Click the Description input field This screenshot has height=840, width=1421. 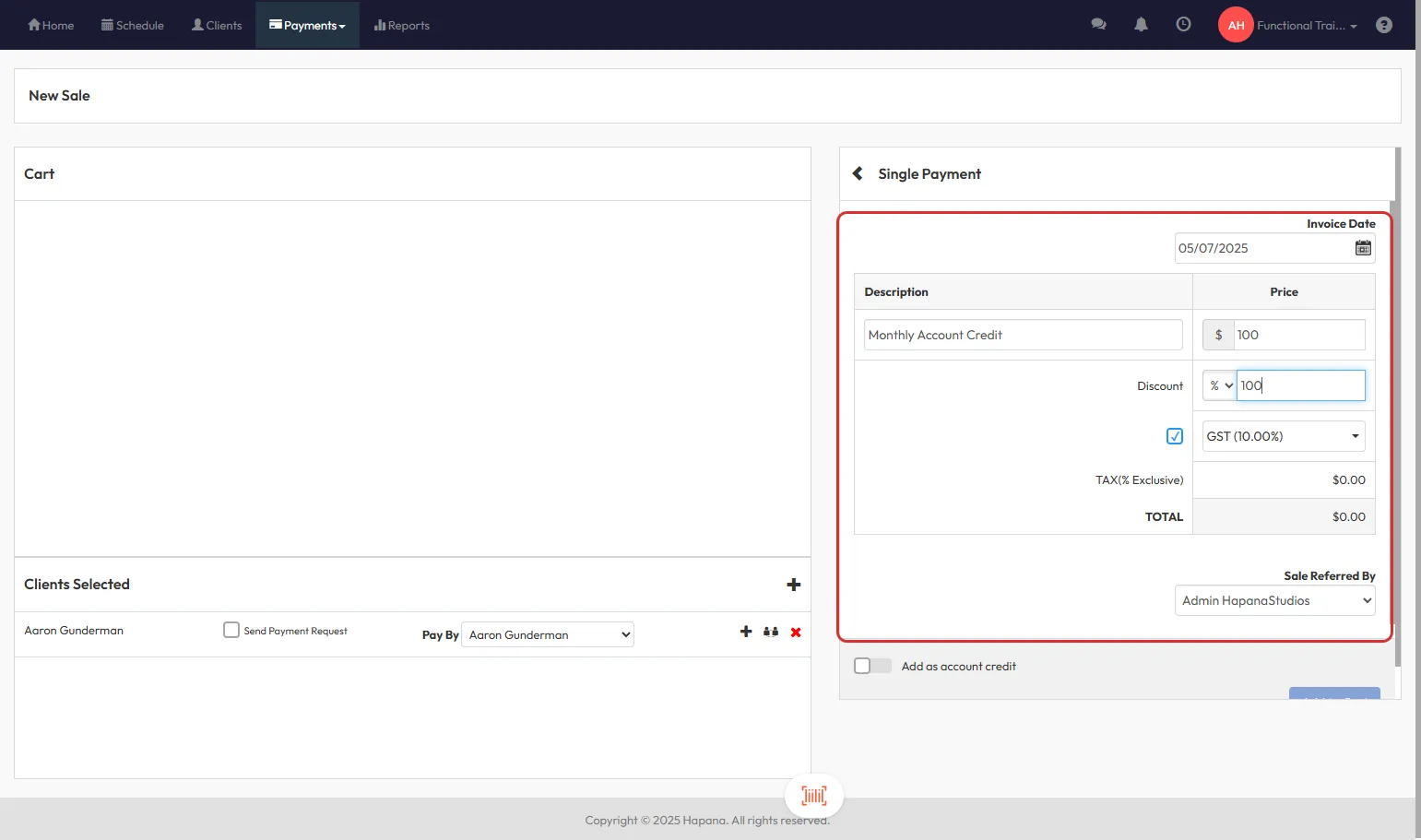(x=1023, y=335)
